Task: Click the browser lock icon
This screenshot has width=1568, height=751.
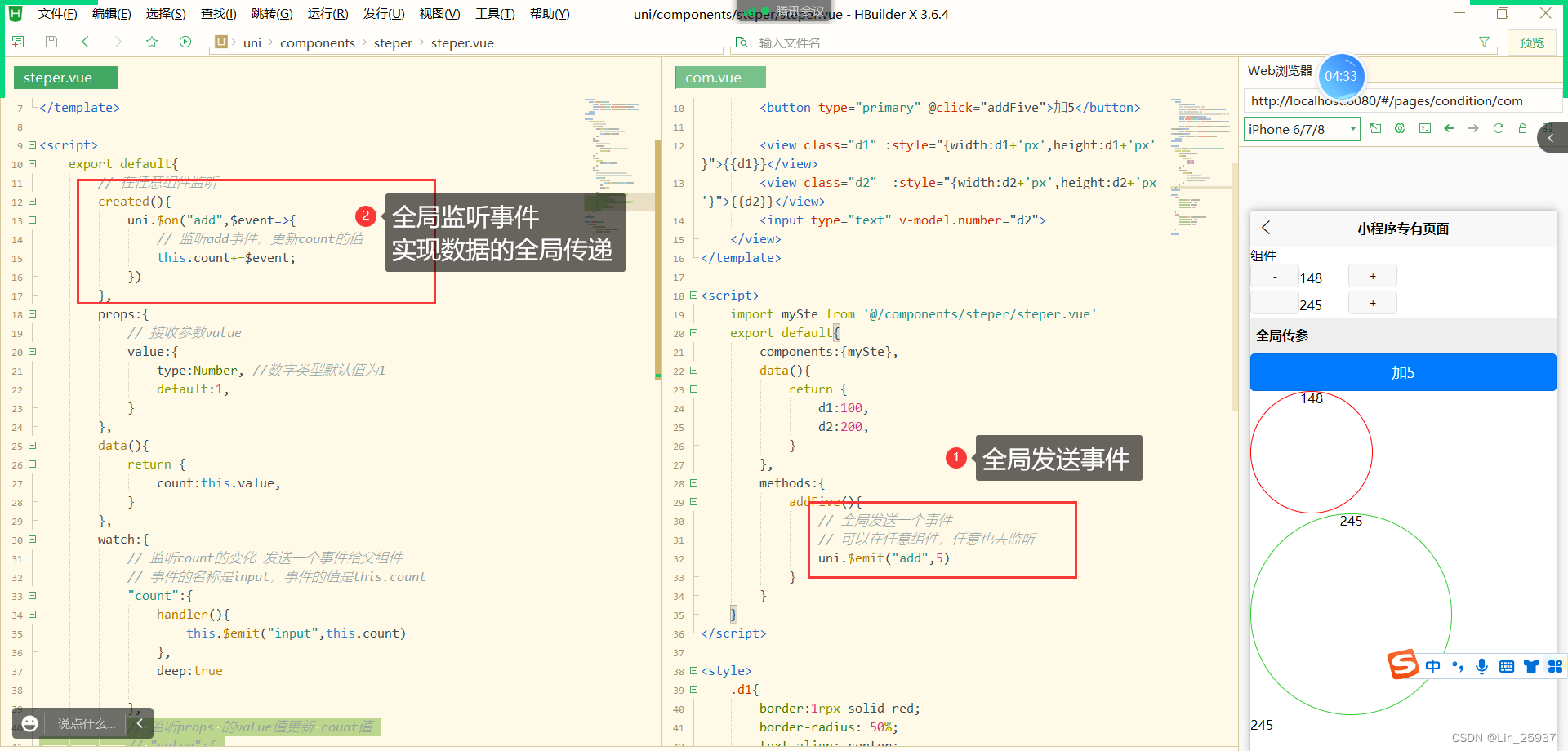Action: [x=1522, y=129]
